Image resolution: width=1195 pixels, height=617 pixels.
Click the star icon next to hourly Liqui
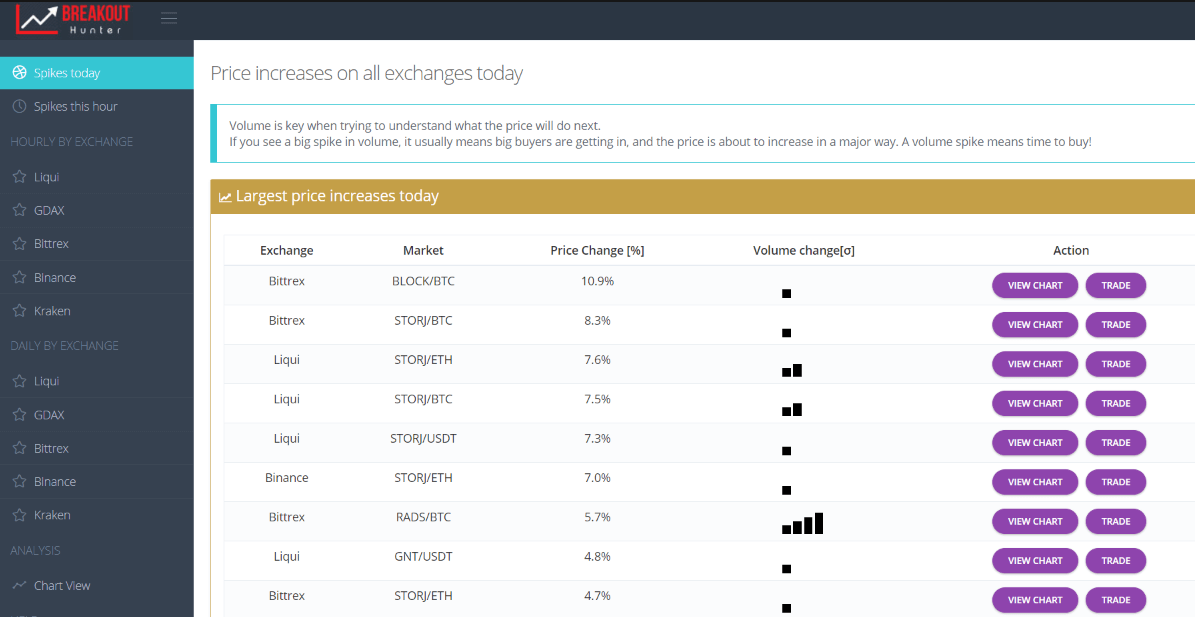pos(20,177)
